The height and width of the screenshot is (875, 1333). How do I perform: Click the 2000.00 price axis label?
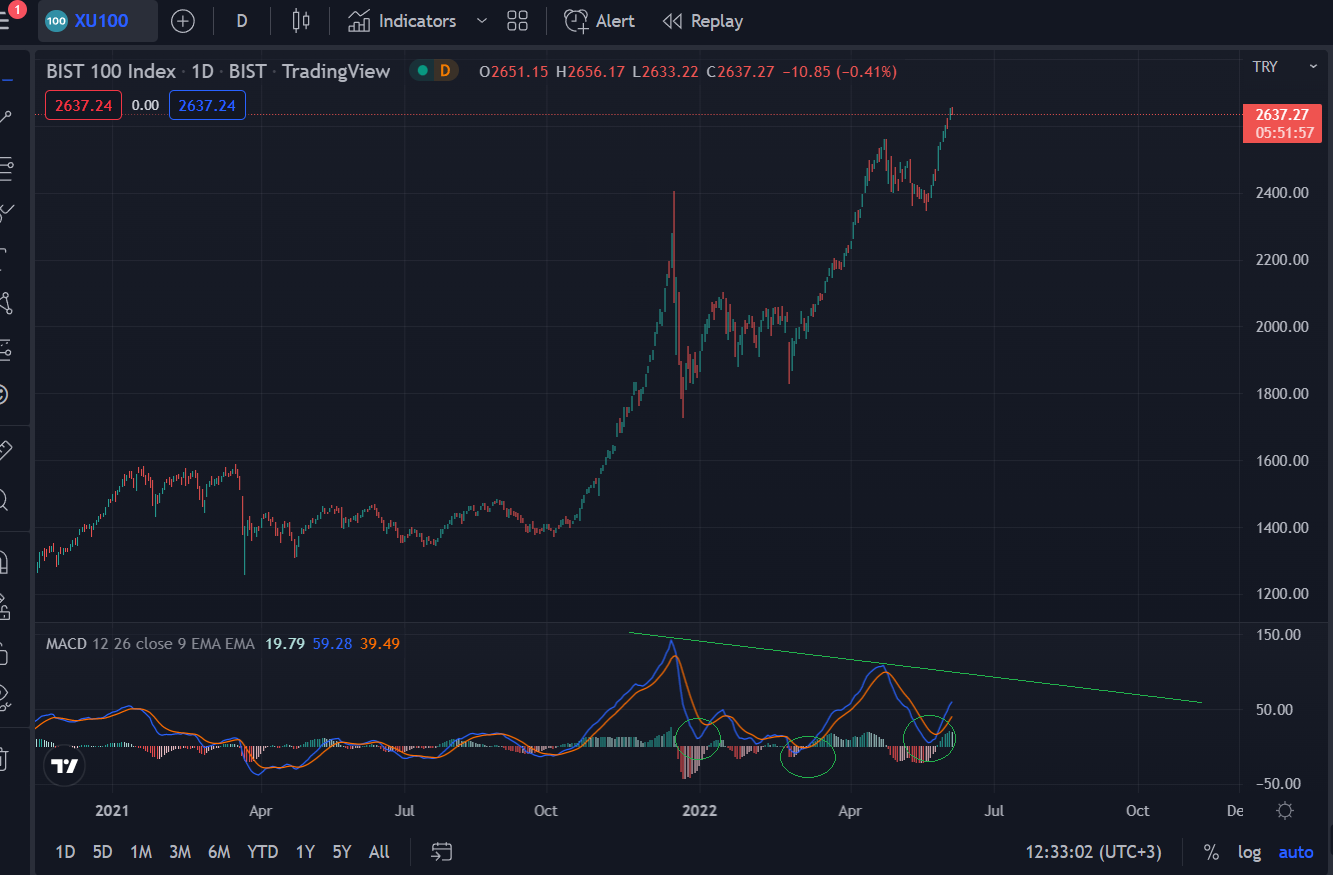click(x=1282, y=326)
